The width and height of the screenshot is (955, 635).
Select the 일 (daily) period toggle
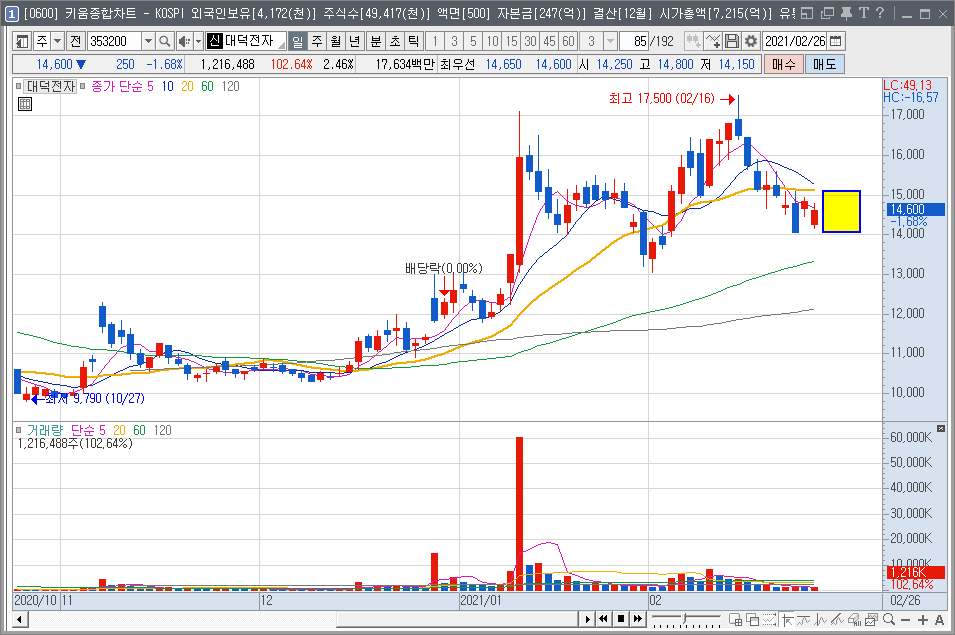(x=297, y=41)
